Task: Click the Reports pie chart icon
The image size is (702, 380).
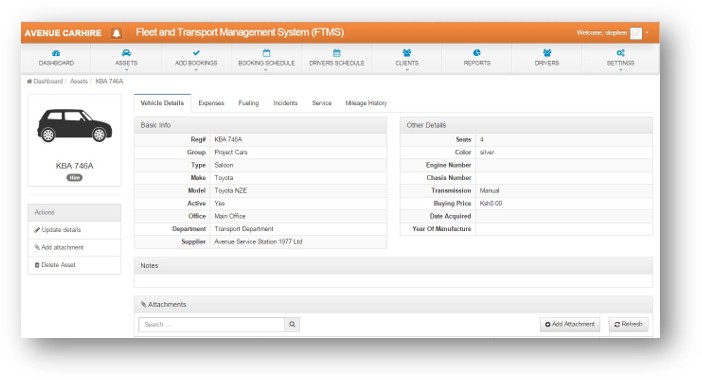Action: pyautogui.click(x=477, y=53)
